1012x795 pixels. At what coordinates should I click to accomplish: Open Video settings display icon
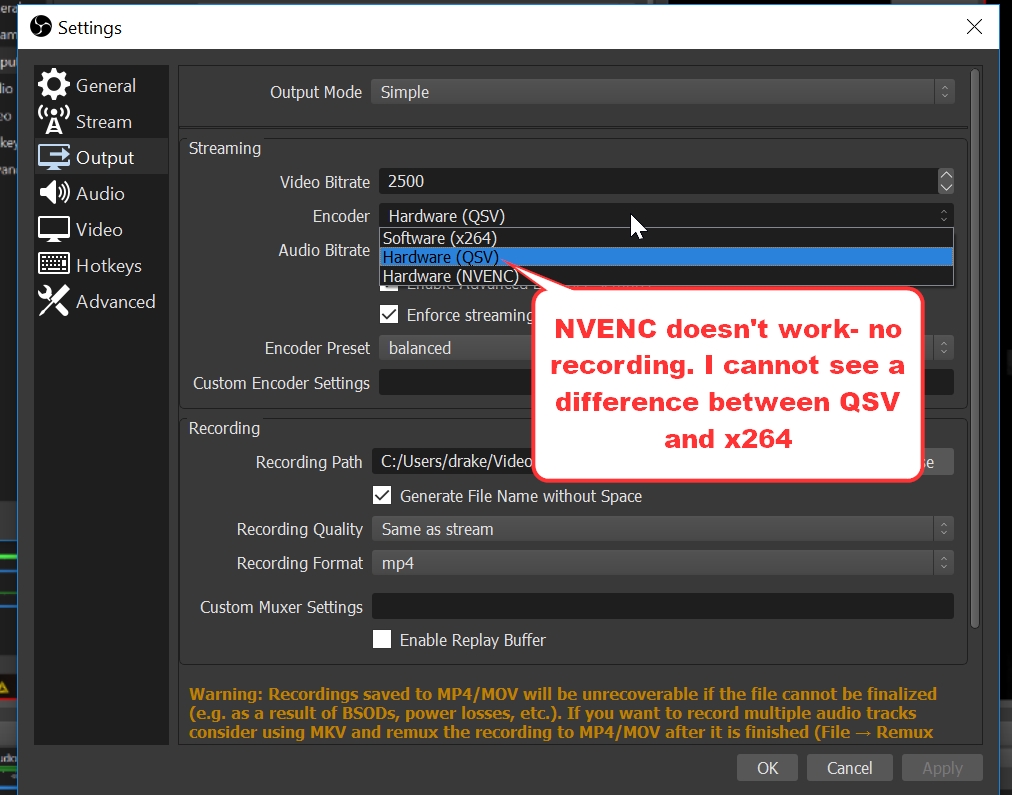tap(54, 229)
